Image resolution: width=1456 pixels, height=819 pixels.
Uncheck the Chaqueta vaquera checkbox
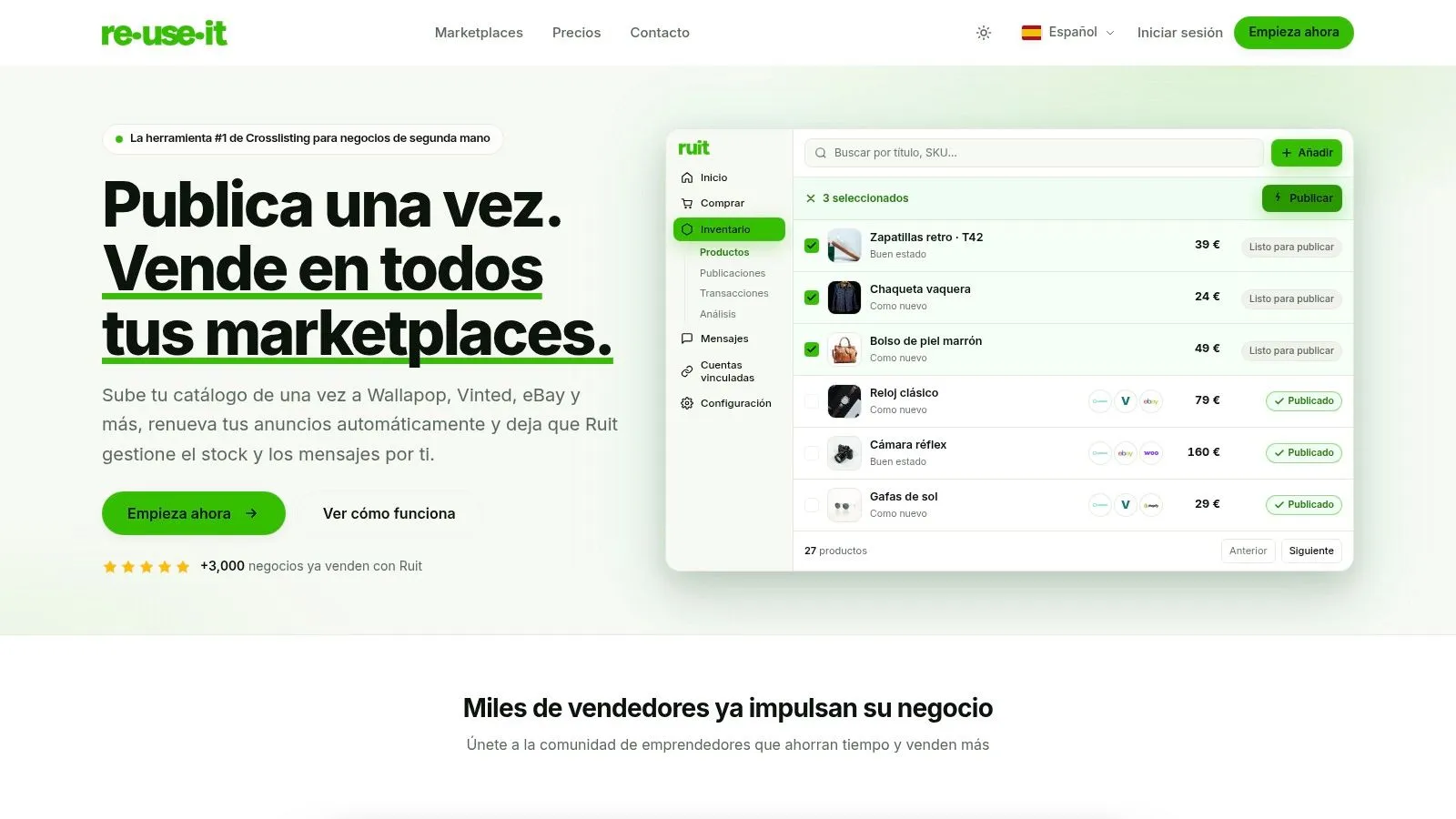click(x=812, y=298)
